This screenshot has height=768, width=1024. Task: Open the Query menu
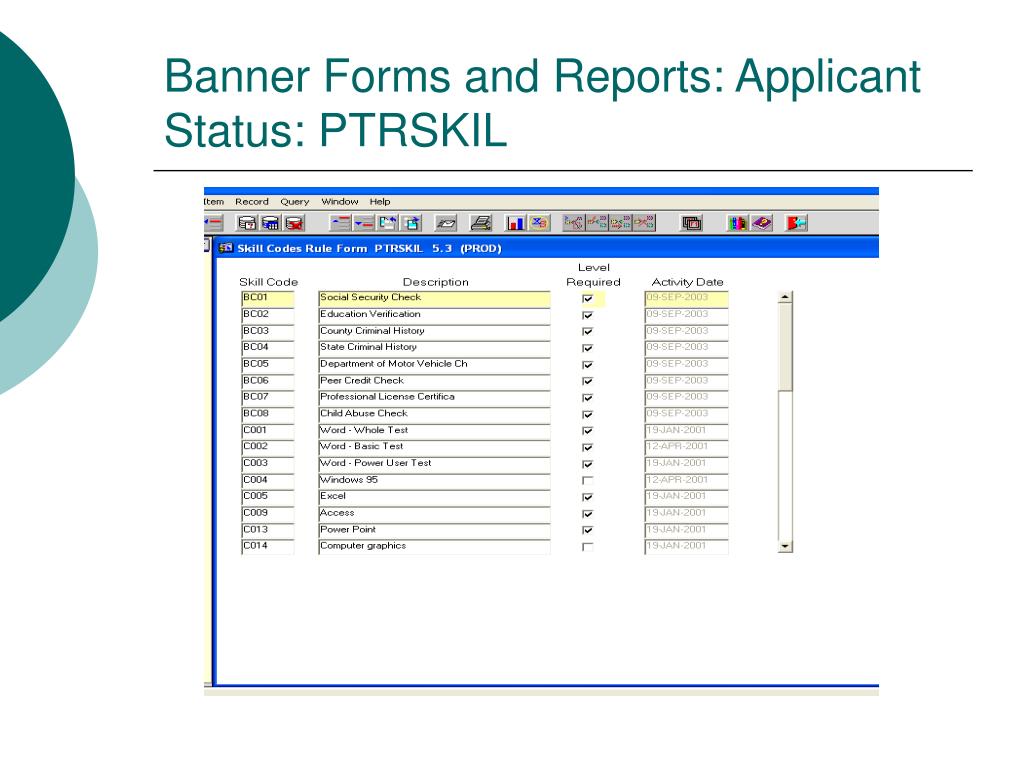[x=295, y=202]
